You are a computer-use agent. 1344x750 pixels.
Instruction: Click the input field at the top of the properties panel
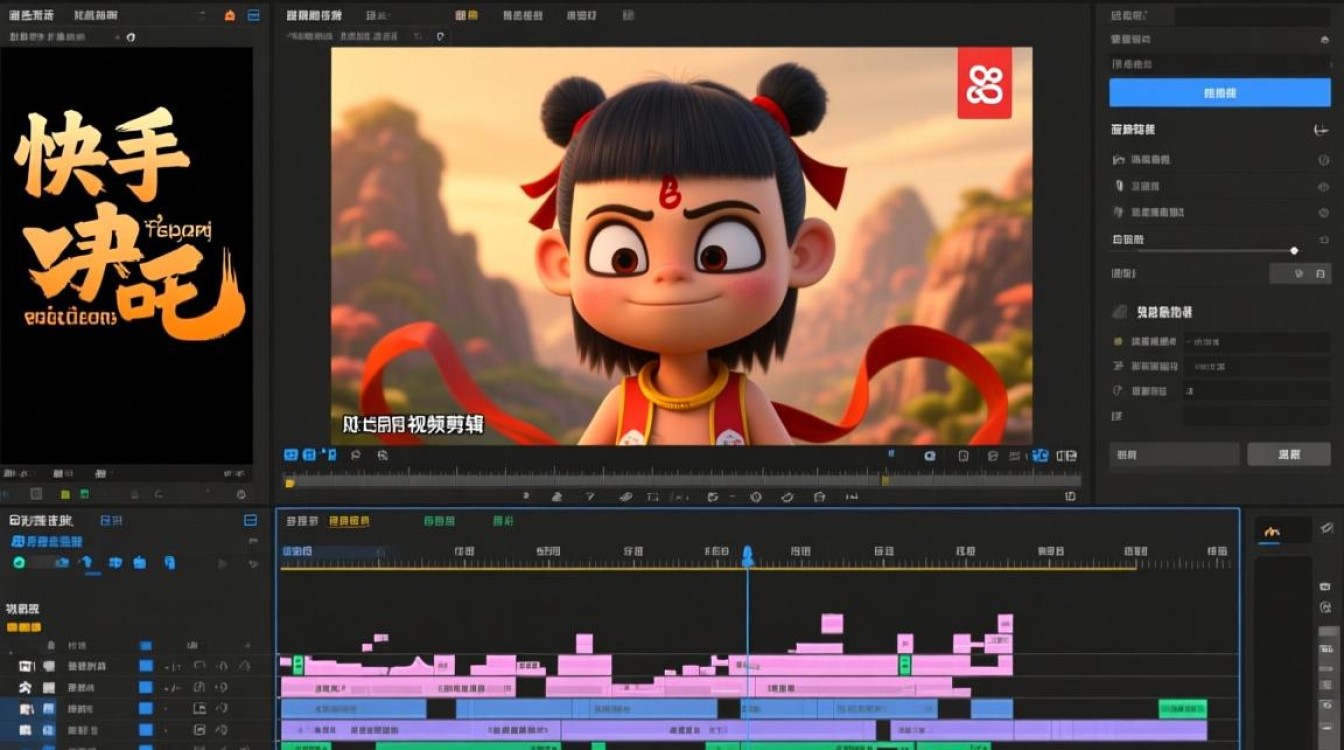click(x=1252, y=17)
